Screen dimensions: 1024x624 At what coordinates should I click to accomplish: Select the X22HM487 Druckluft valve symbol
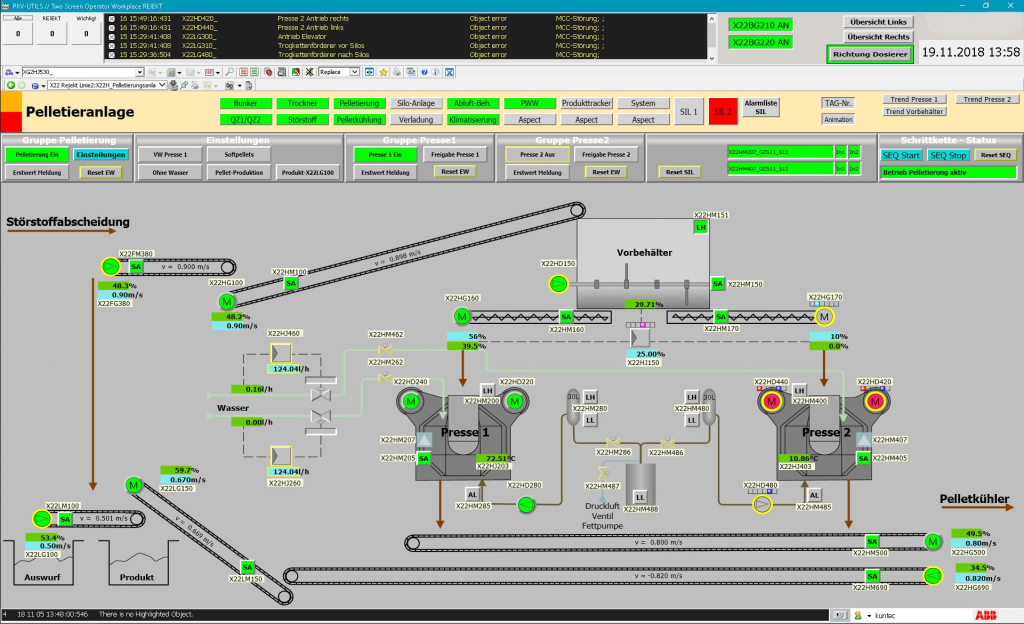point(602,472)
